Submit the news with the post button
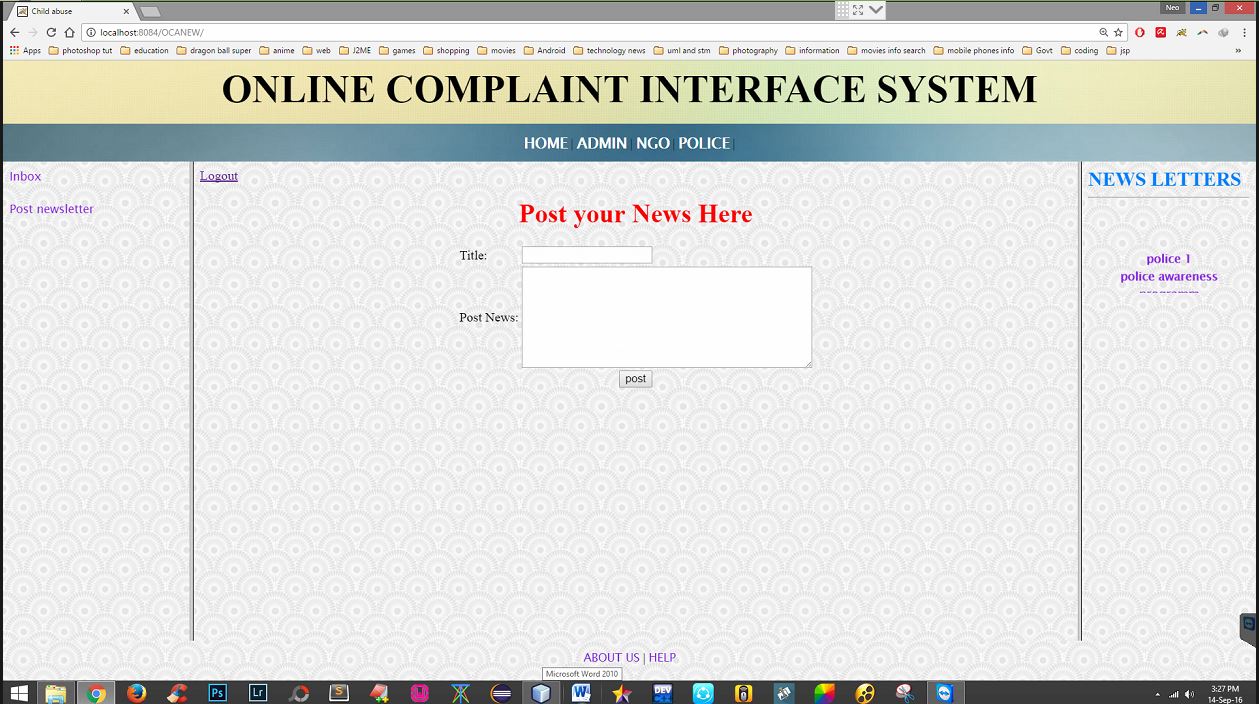Image resolution: width=1259 pixels, height=704 pixels. (635, 379)
